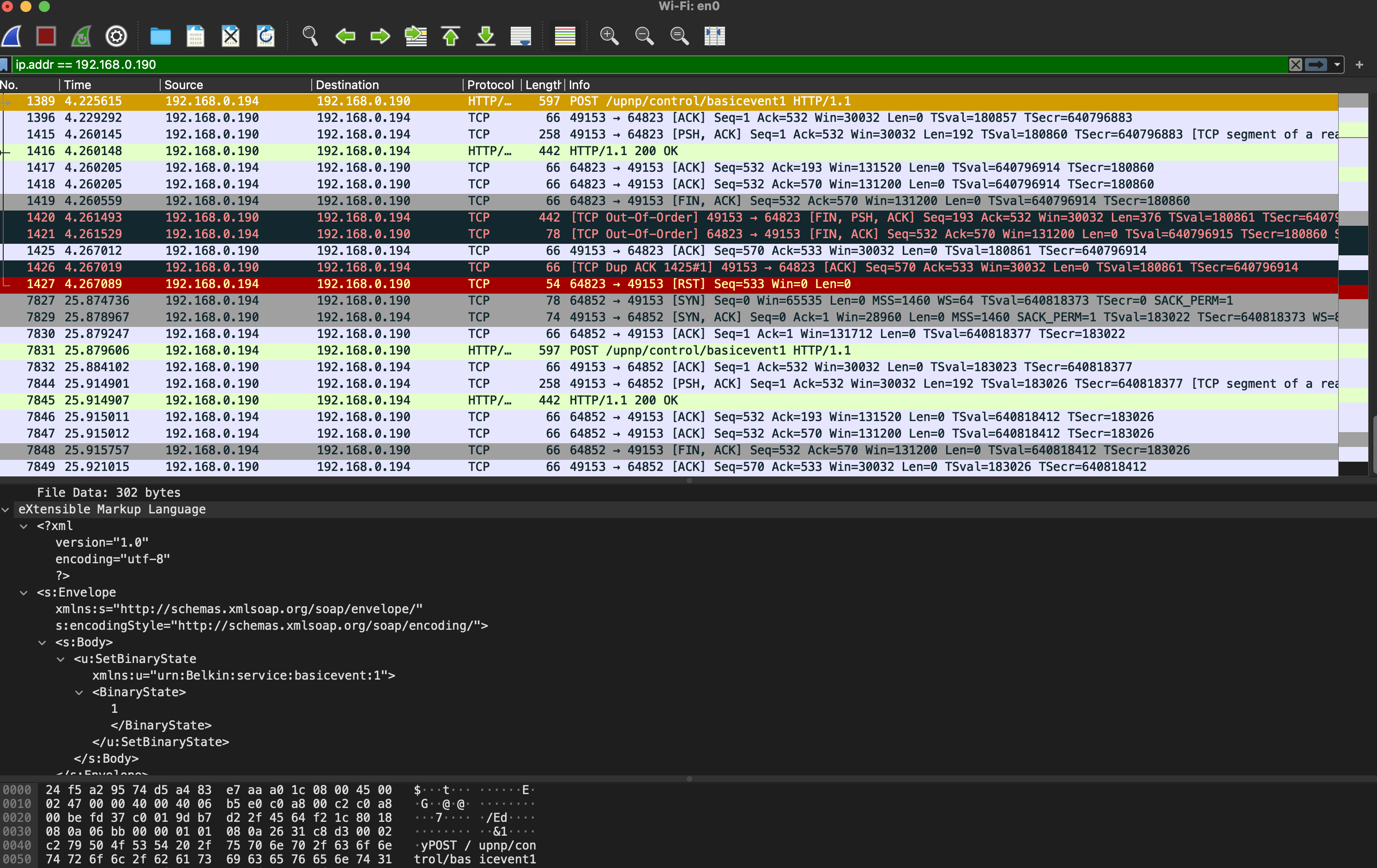
Task: Start a new capture with the shark fin icon
Action: pyautogui.click(x=12, y=36)
